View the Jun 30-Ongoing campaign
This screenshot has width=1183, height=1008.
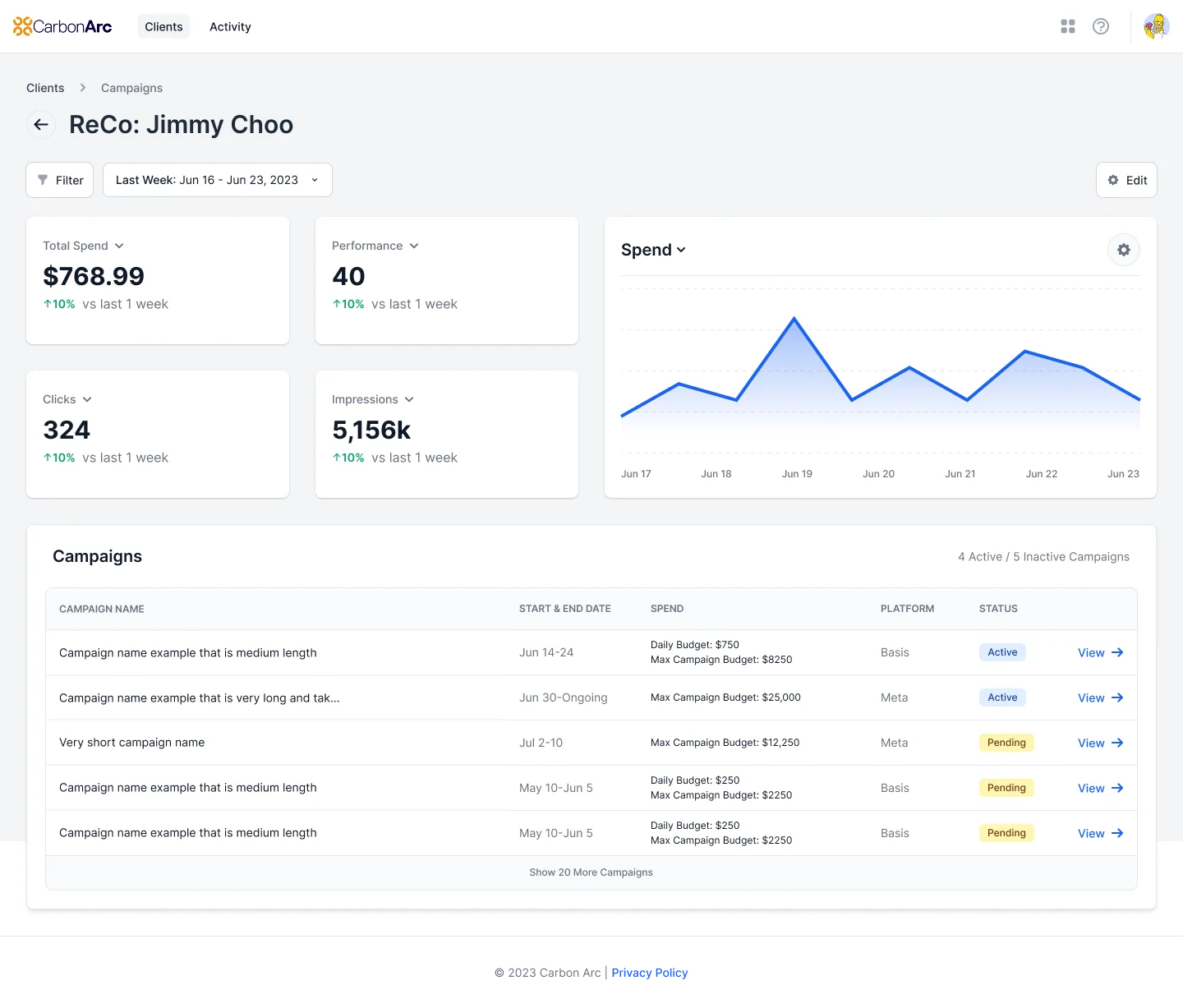[1100, 697]
